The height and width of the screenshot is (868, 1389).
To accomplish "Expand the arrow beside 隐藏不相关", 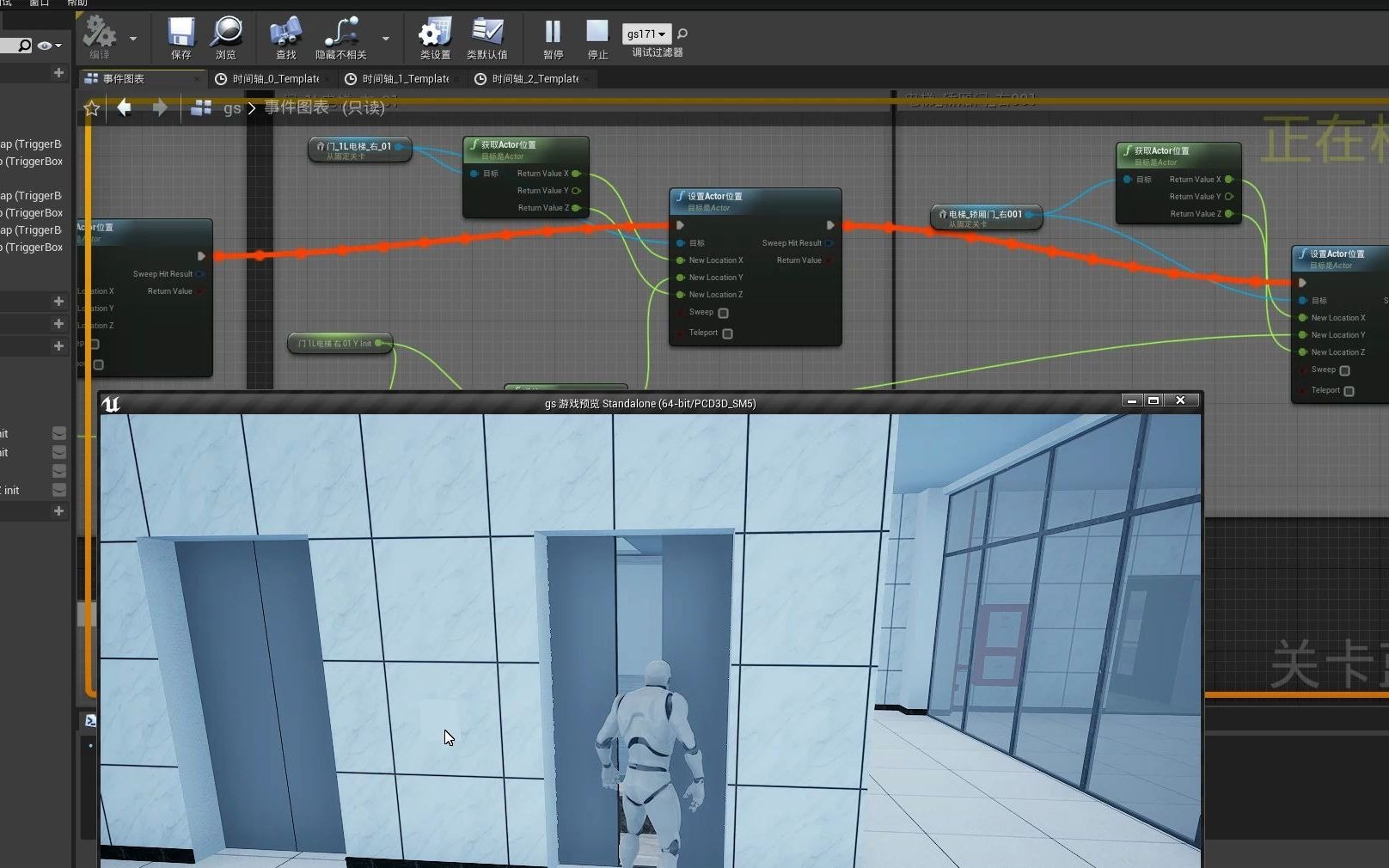I will 385,40.
